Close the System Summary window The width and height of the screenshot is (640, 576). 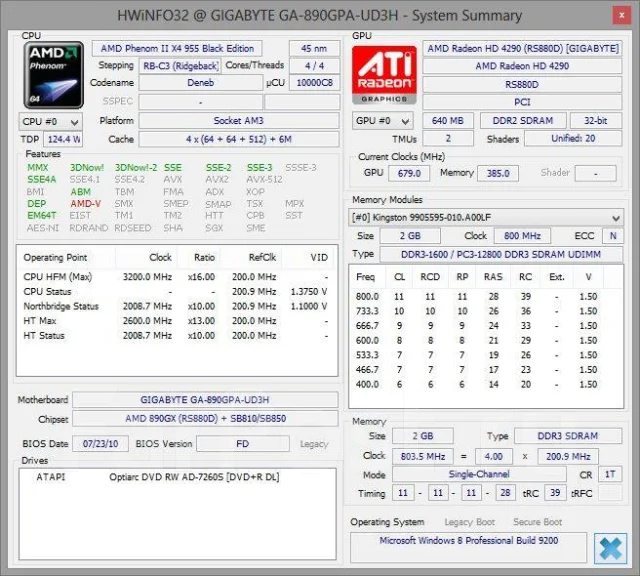click(621, 16)
